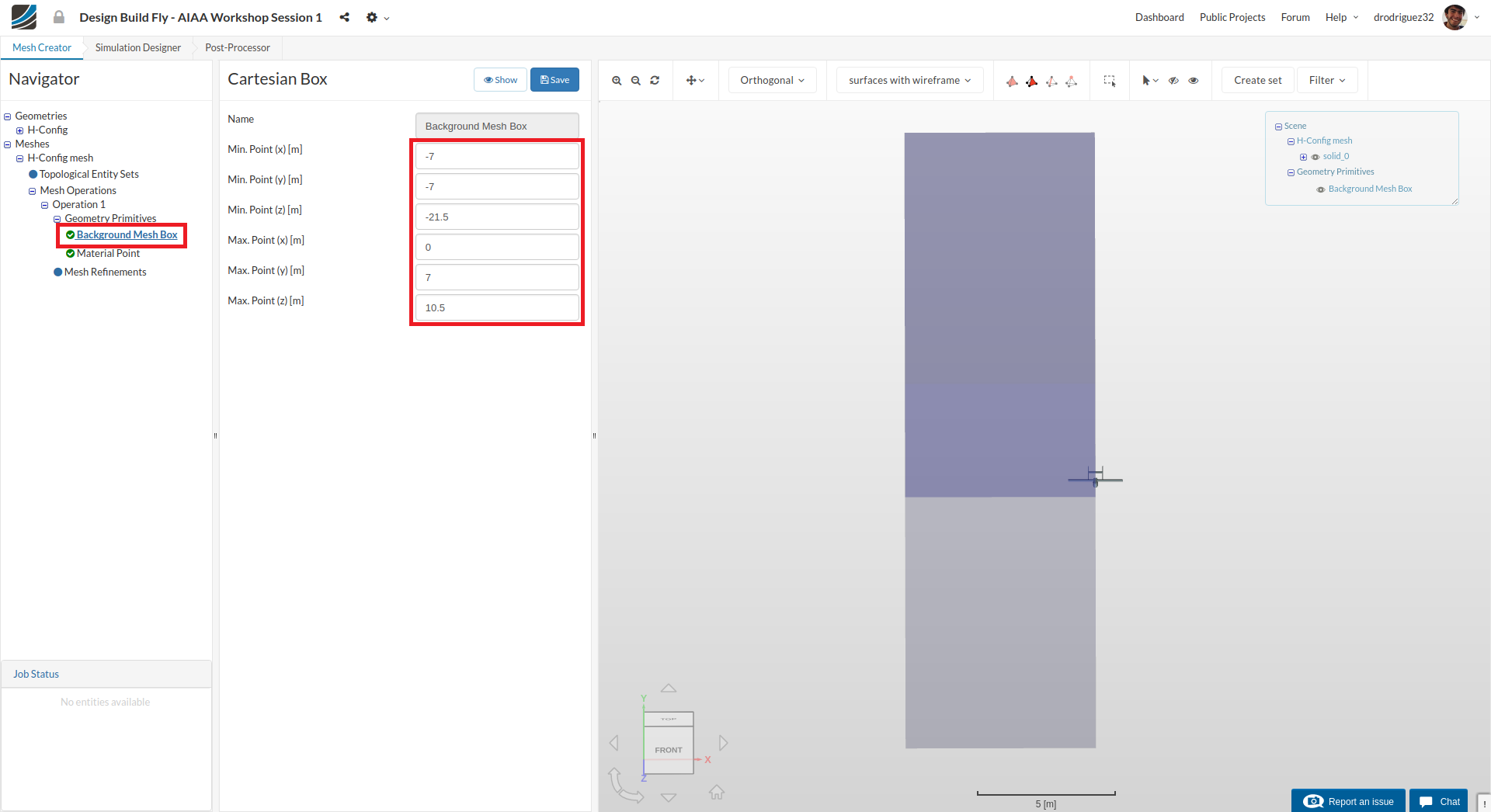Open the Orthogonal projection dropdown
The height and width of the screenshot is (812, 1491).
[773, 80]
